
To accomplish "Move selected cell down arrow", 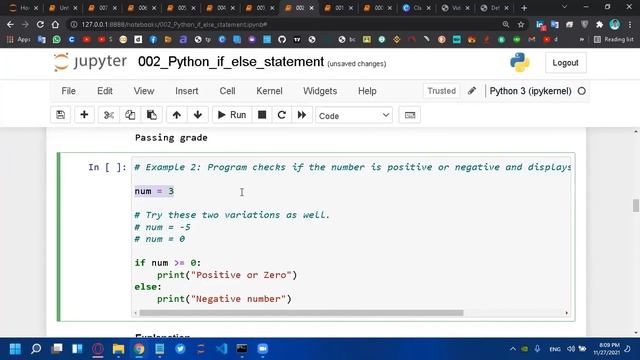I will [198, 115].
